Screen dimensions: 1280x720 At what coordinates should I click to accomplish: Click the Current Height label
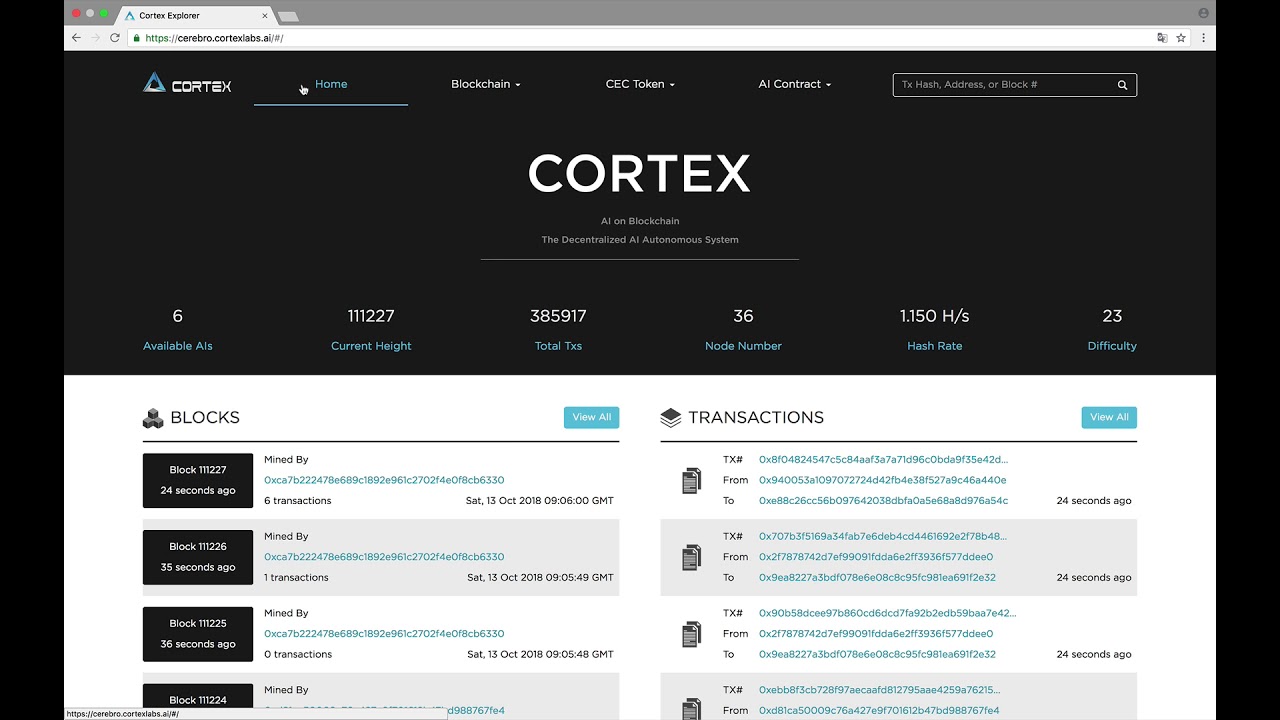[371, 346]
